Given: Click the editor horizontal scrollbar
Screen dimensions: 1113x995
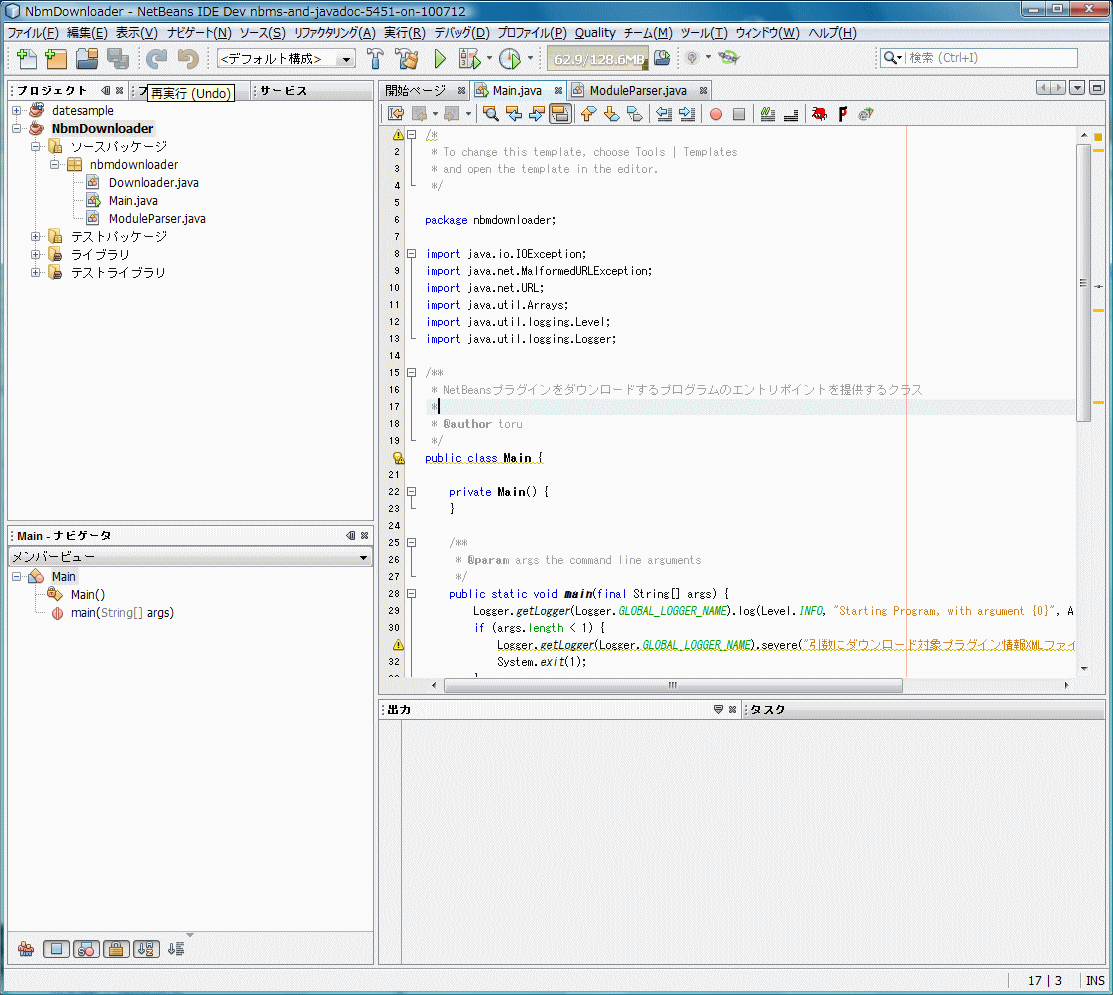Looking at the screenshot, I should 672,686.
